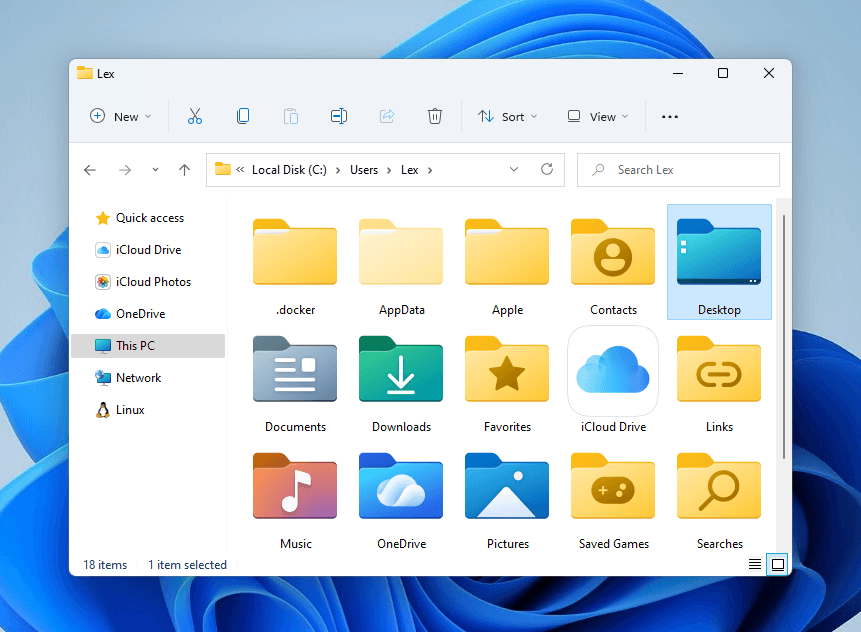Select the Searches folder icon

tap(719, 486)
